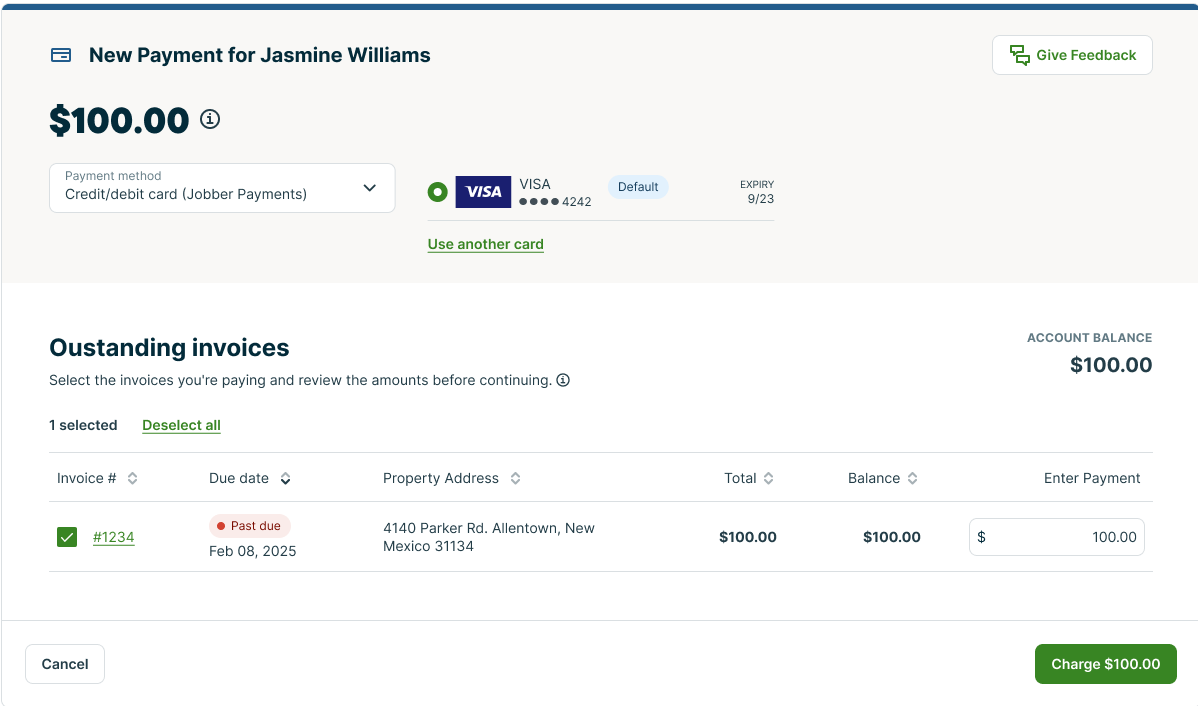The width and height of the screenshot is (1198, 706).
Task: Click the Deselect all link
Action: [181, 425]
